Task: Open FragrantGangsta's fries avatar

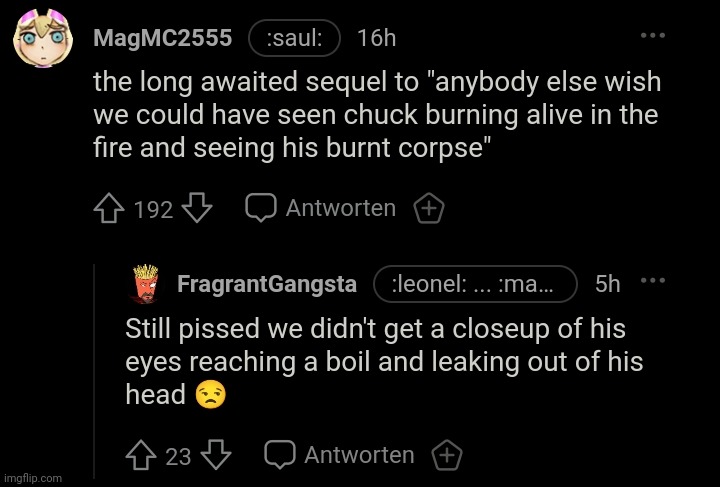Action: click(146, 285)
